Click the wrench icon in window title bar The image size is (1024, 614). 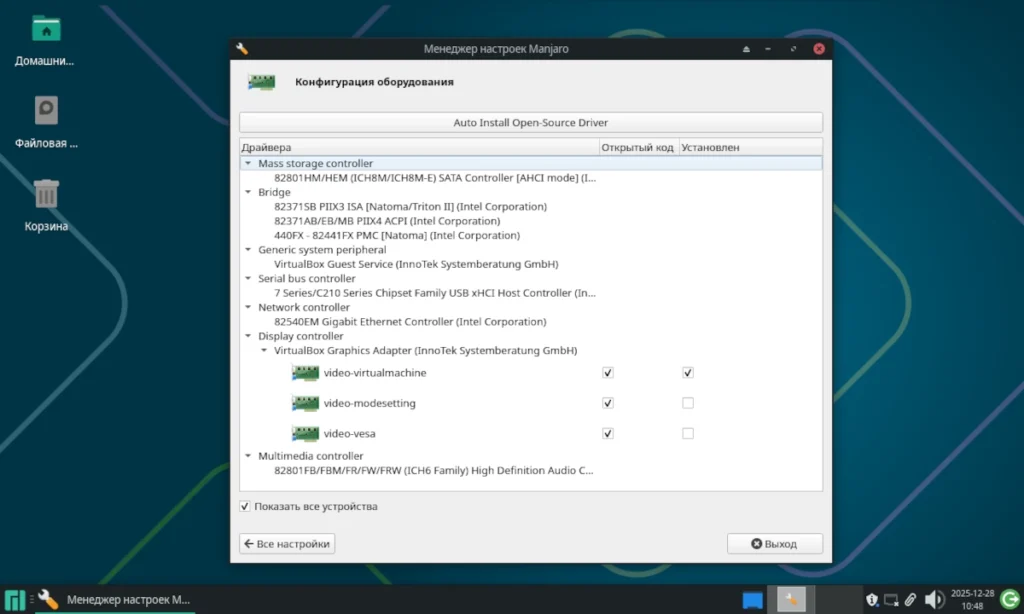(242, 49)
